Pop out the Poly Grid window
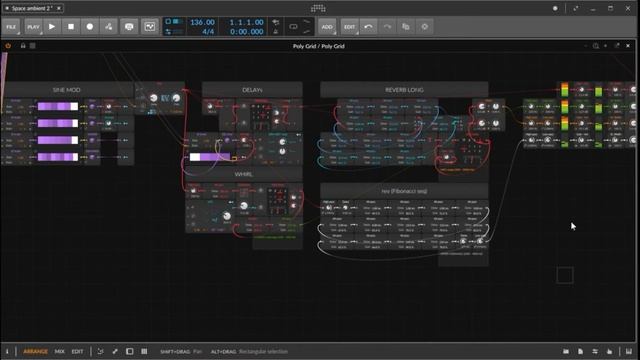640x360 pixels. [617, 46]
